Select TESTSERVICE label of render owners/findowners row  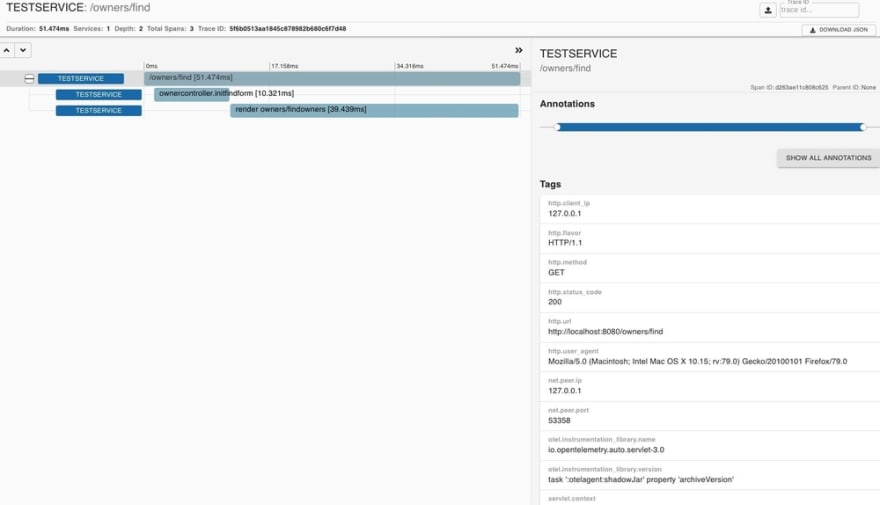tap(99, 111)
